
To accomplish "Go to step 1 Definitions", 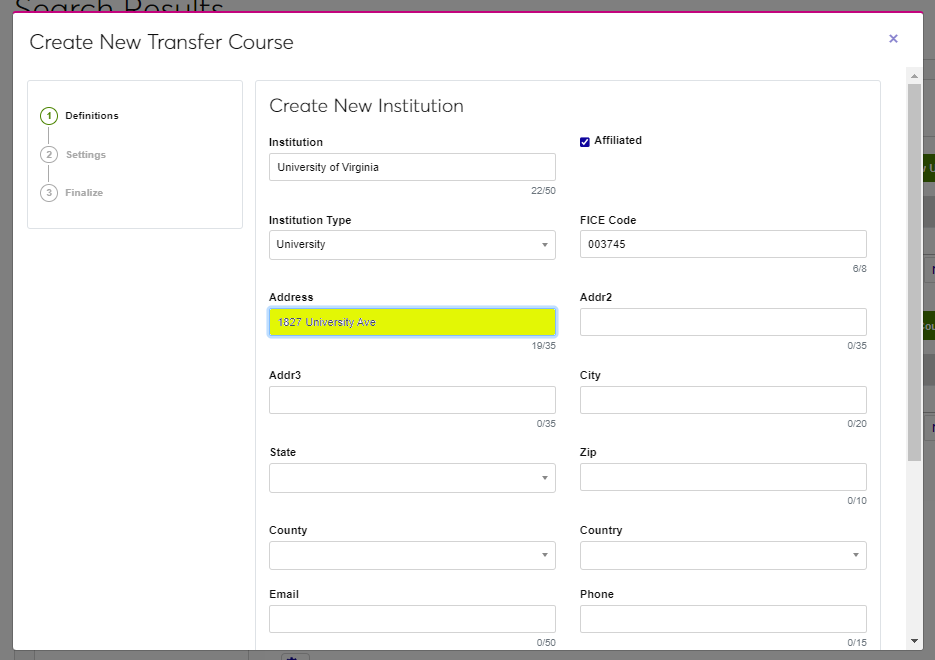I will coord(79,116).
